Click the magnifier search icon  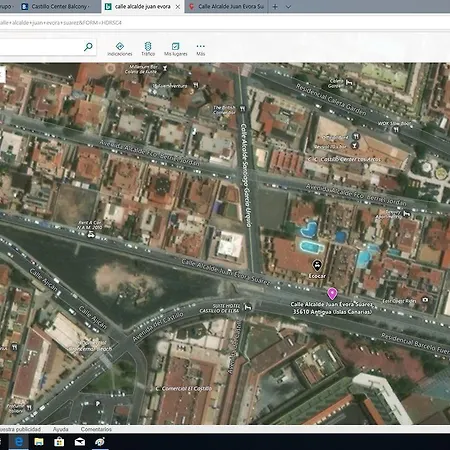pyautogui.click(x=88, y=47)
